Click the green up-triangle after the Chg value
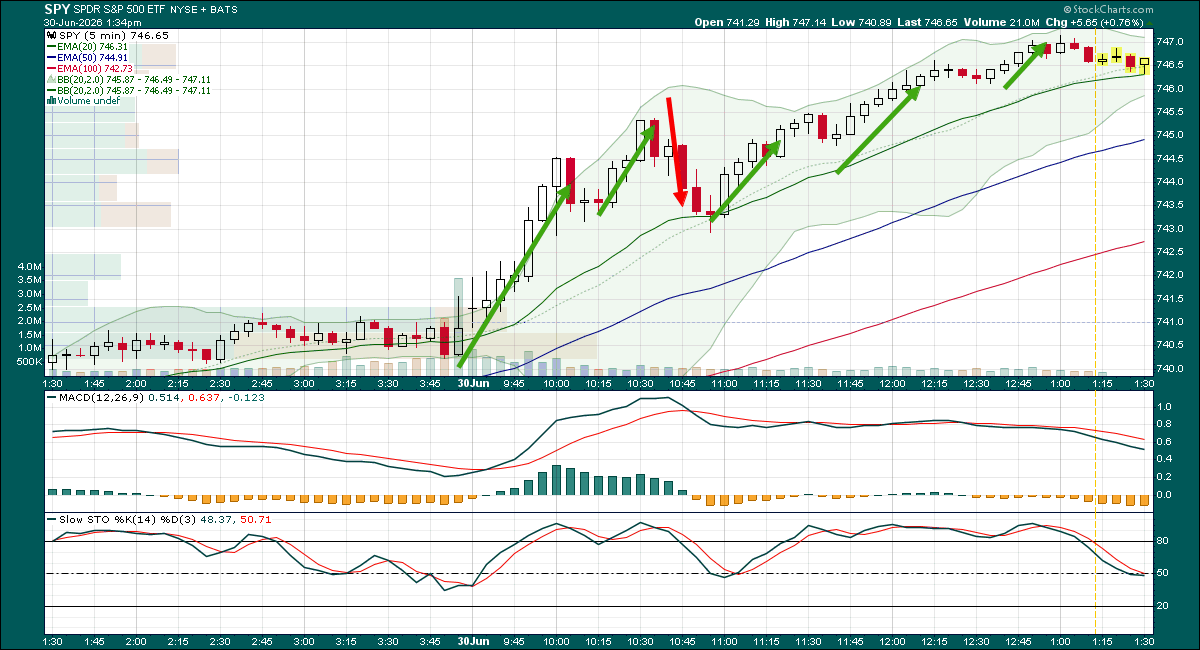 point(1150,21)
